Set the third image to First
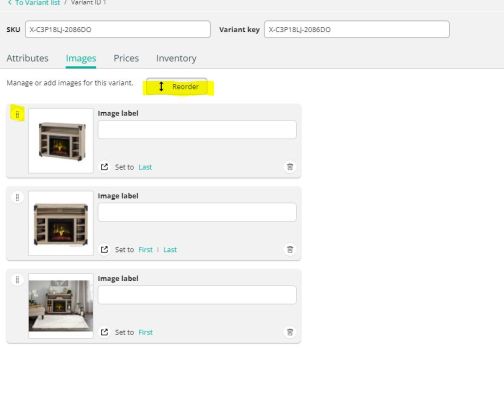The height and width of the screenshot is (394, 504). 145,332
